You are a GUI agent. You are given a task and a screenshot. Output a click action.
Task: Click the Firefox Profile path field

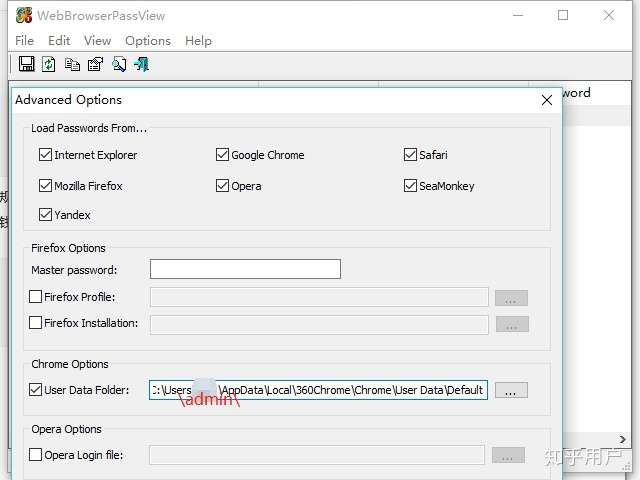tap(319, 297)
